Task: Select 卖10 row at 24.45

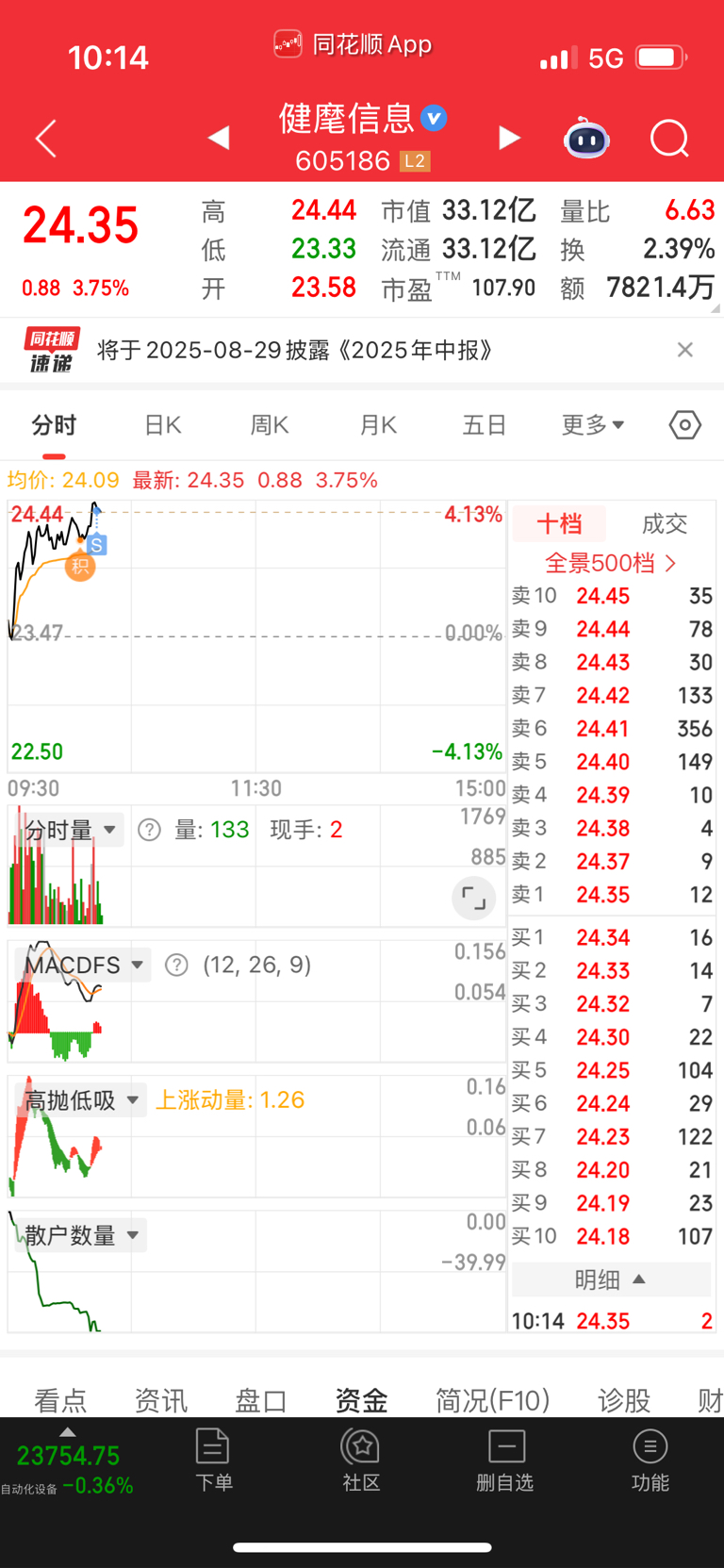Action: 611,596
